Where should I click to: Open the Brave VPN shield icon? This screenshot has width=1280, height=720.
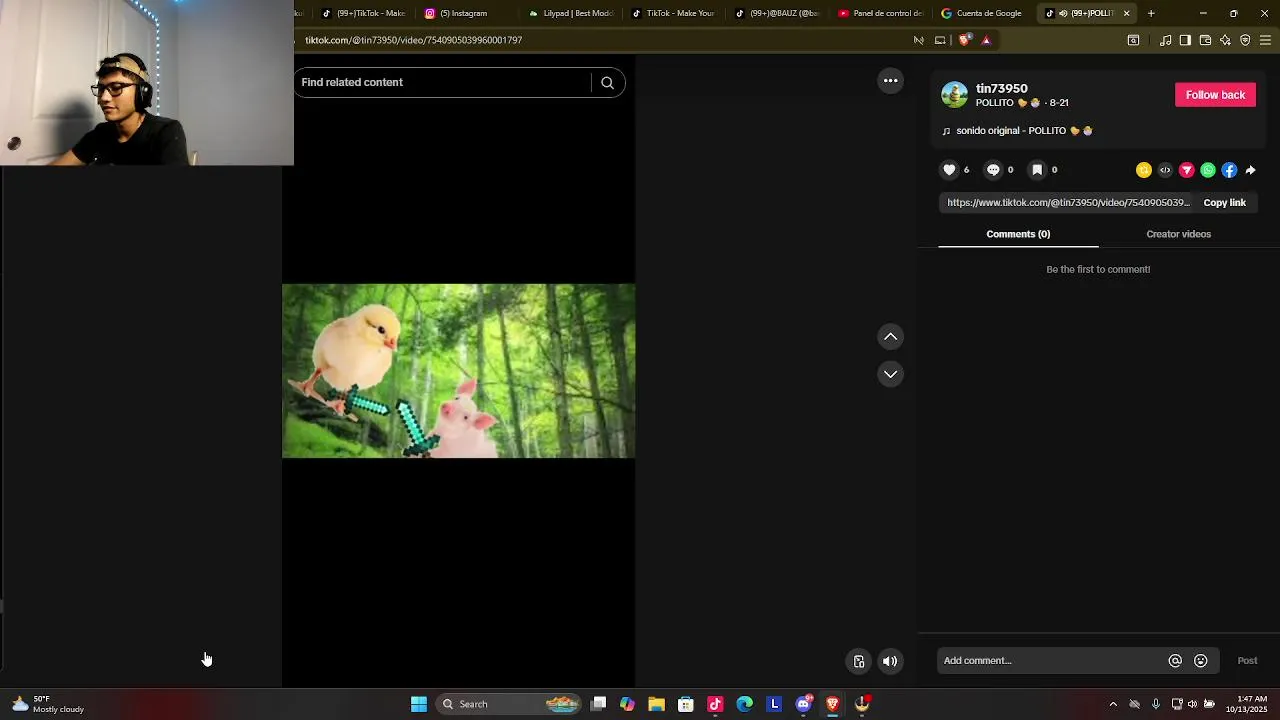(x=1245, y=40)
